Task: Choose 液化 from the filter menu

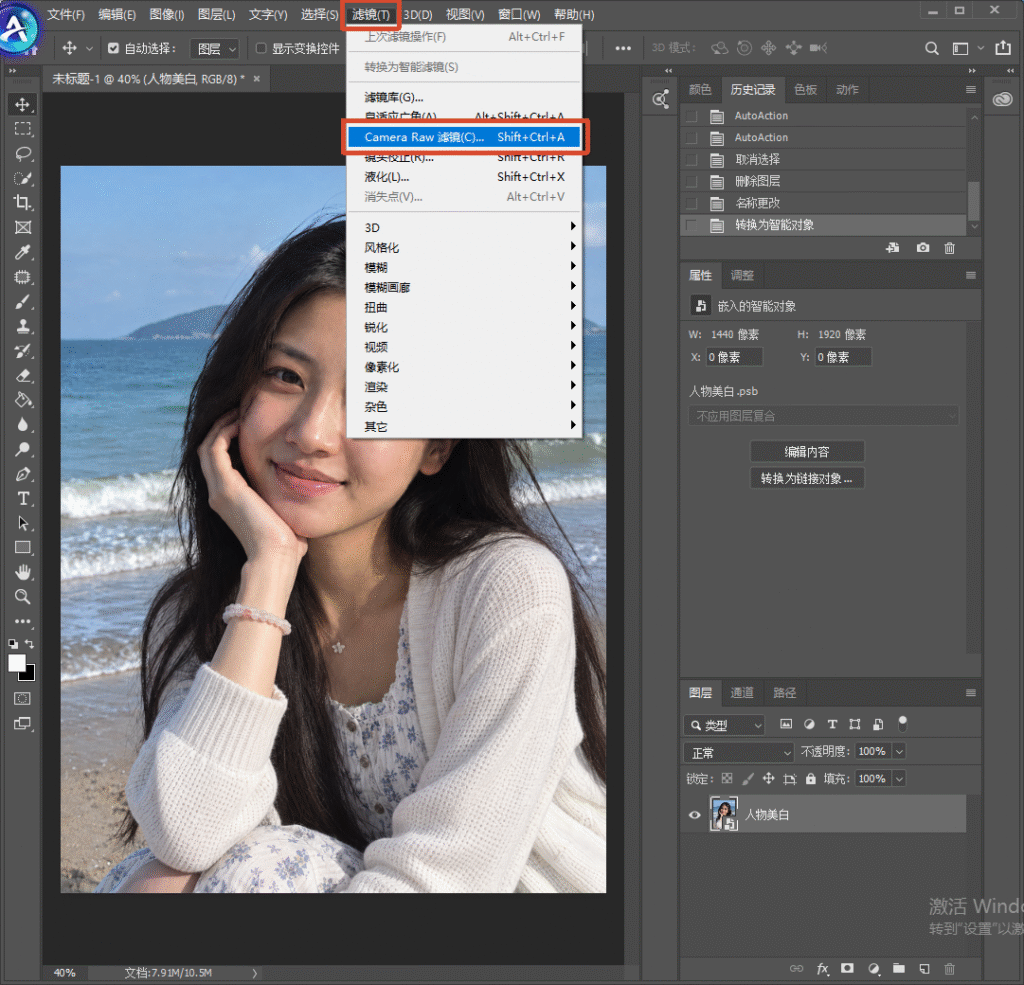Action: click(464, 177)
